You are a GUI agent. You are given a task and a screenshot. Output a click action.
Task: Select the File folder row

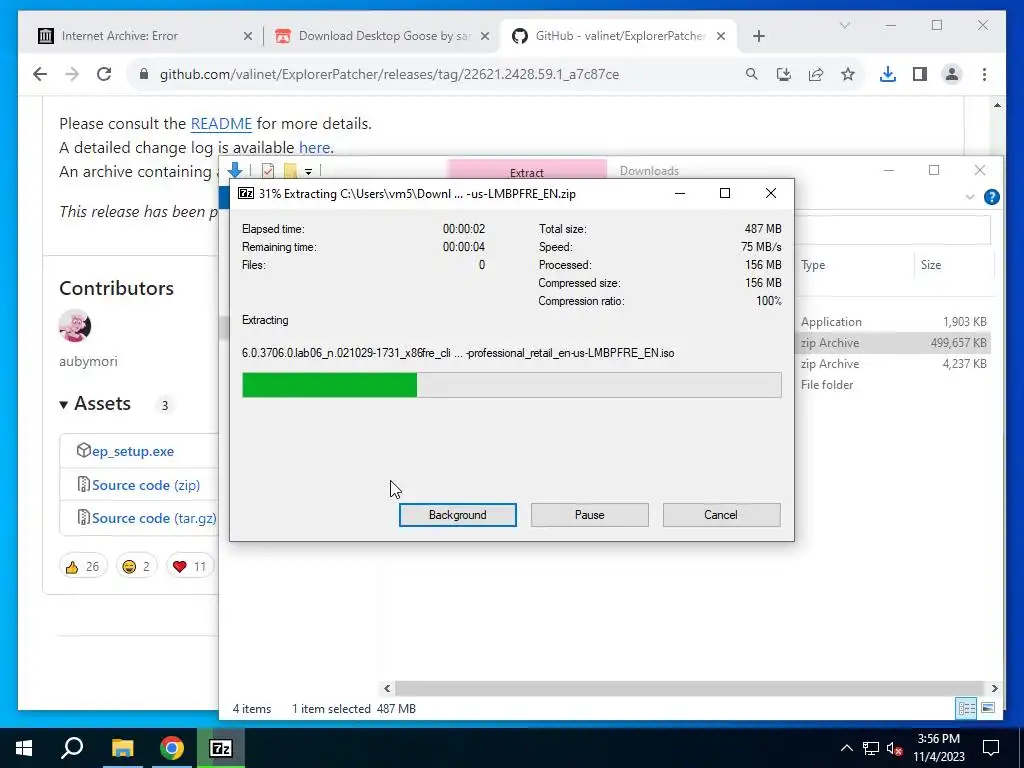(893, 385)
